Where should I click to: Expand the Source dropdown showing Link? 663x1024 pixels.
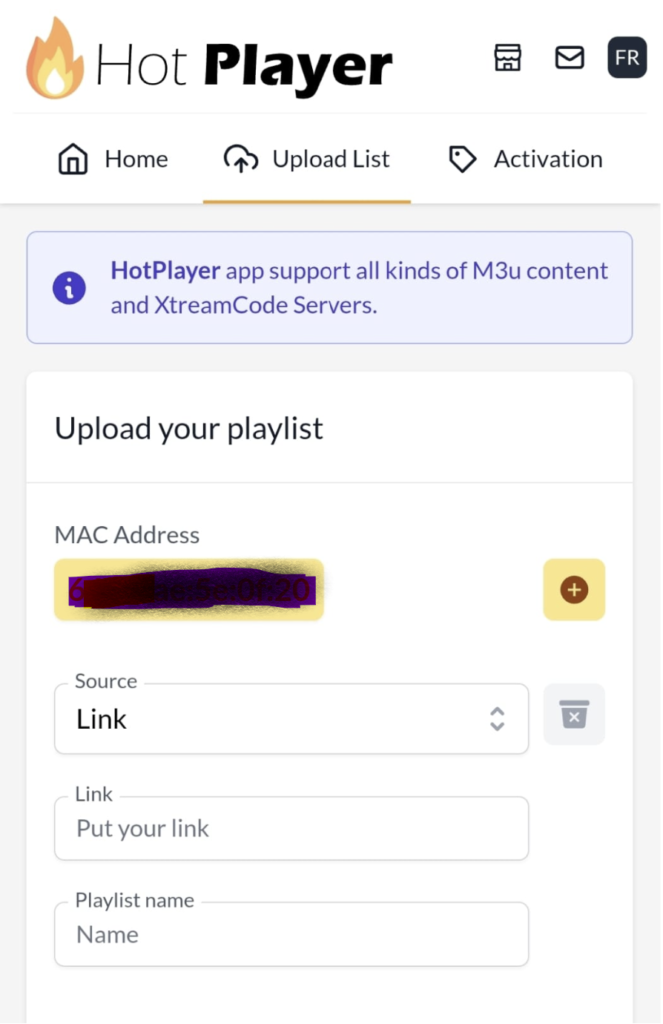(291, 719)
